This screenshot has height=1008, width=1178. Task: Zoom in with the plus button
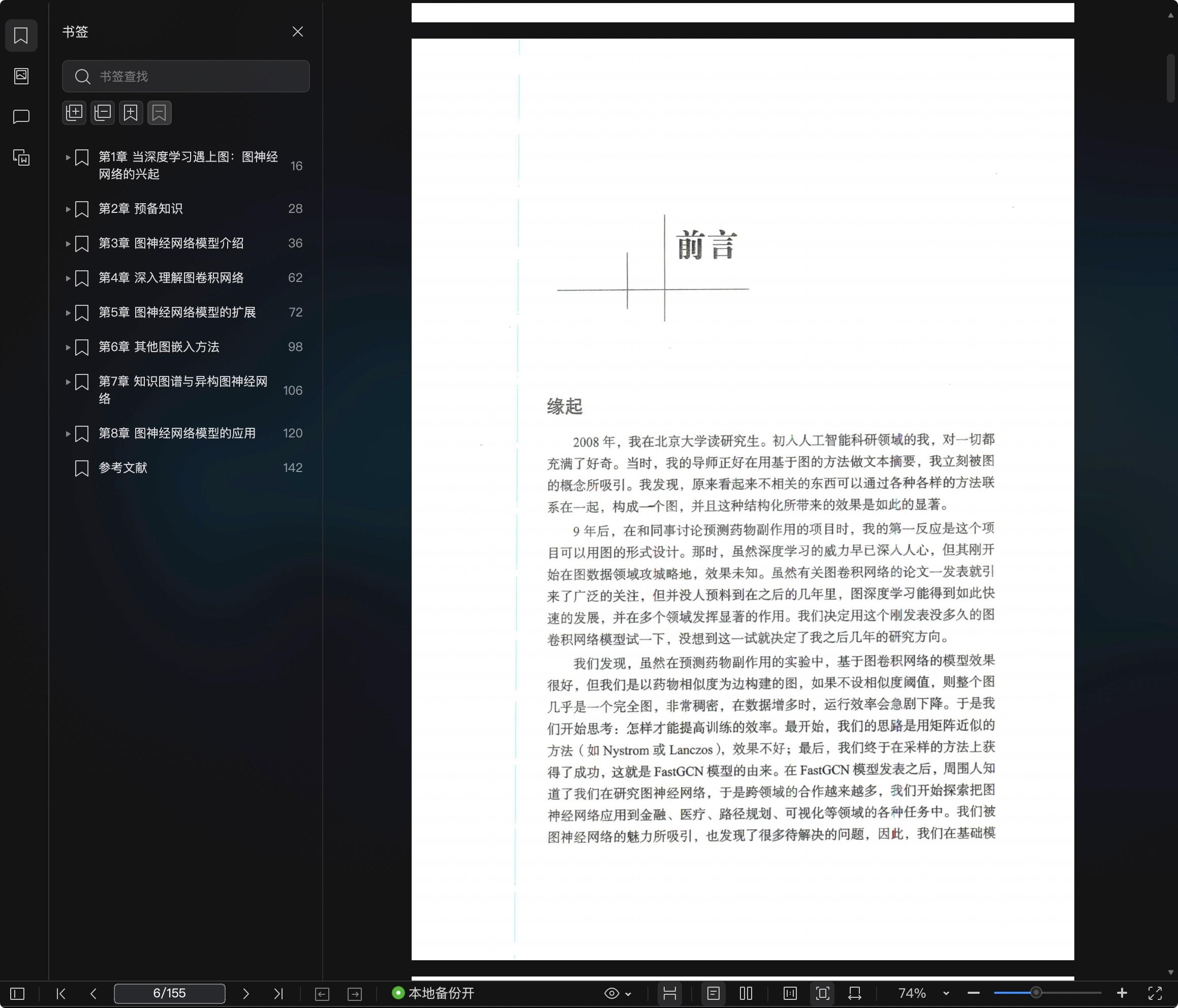point(1122,993)
